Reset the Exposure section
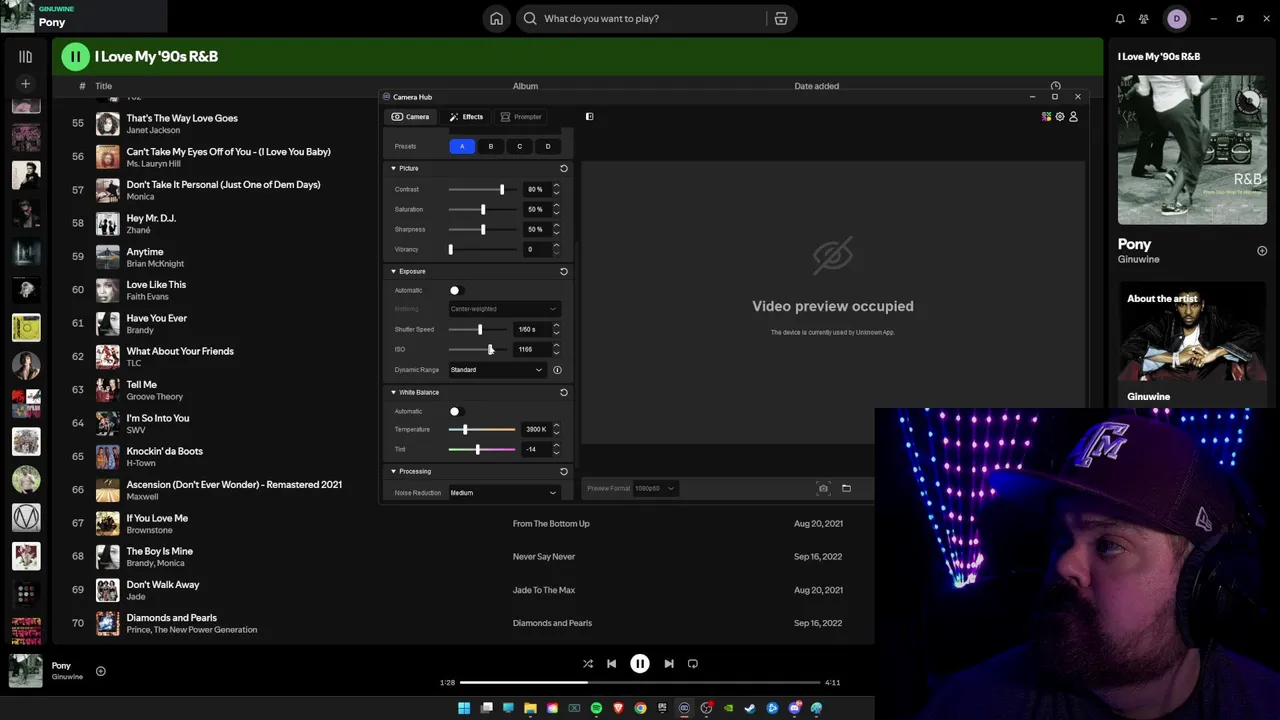Image resolution: width=1280 pixels, height=720 pixels. click(x=564, y=271)
